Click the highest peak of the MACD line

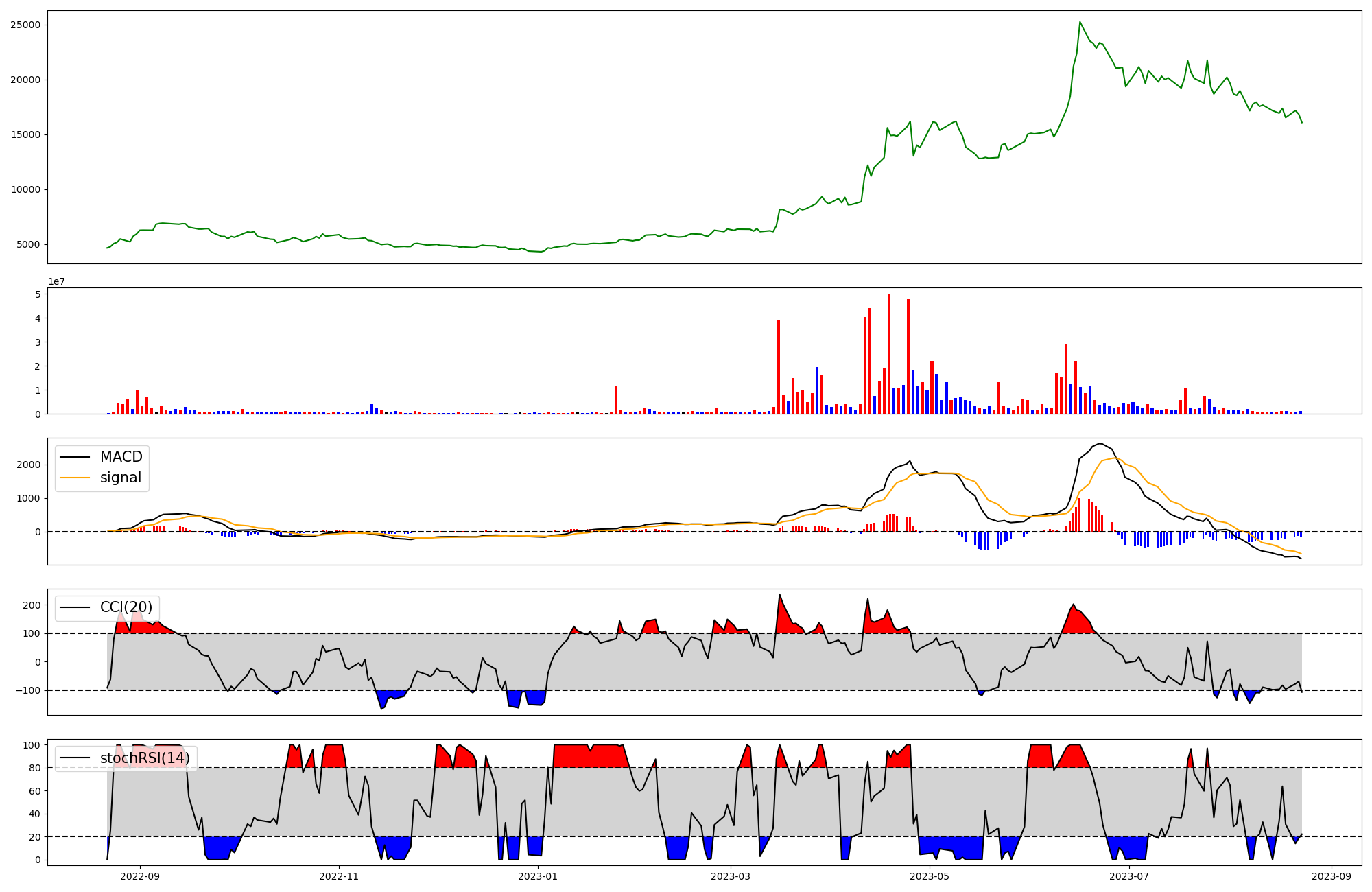(x=1100, y=444)
